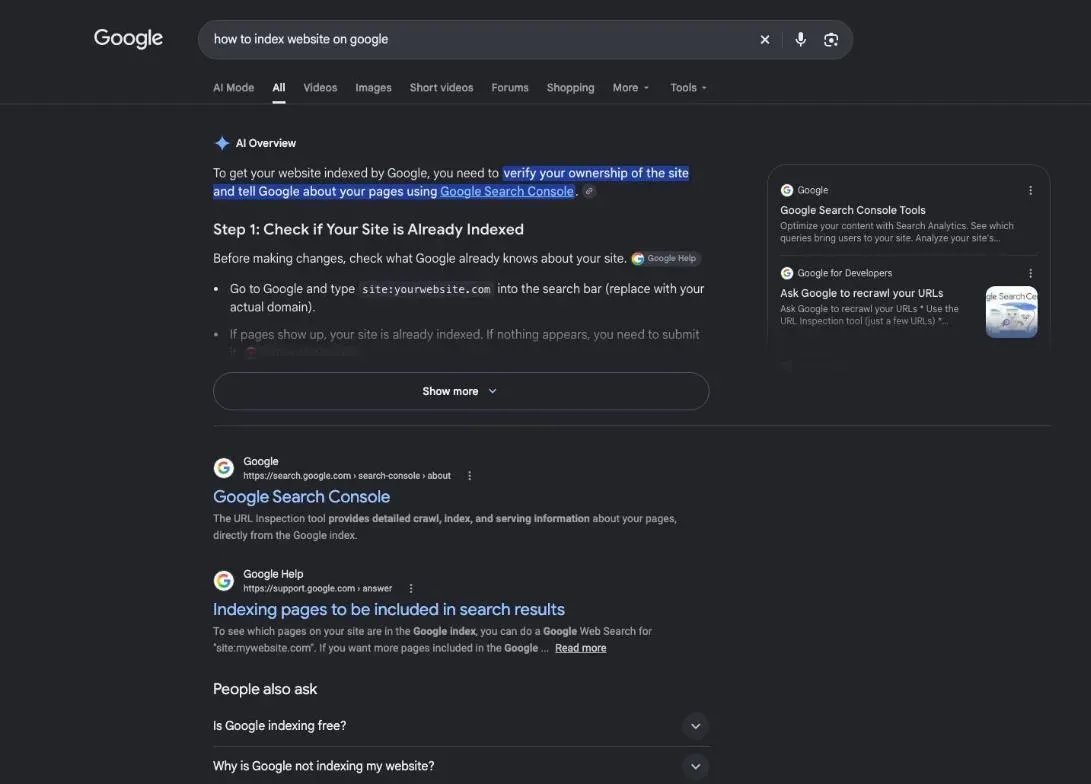Open 'Indexing pages to be included in search results'
1091x784 pixels.
(389, 609)
